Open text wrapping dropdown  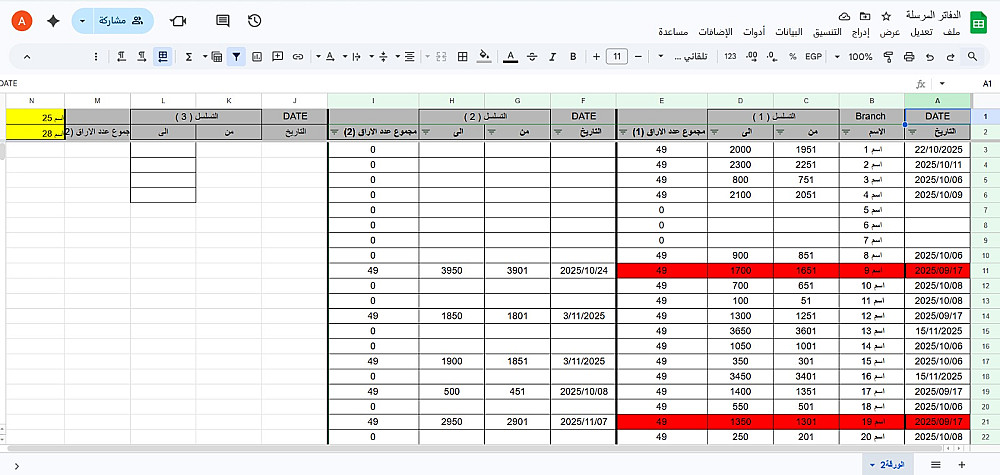(352, 57)
